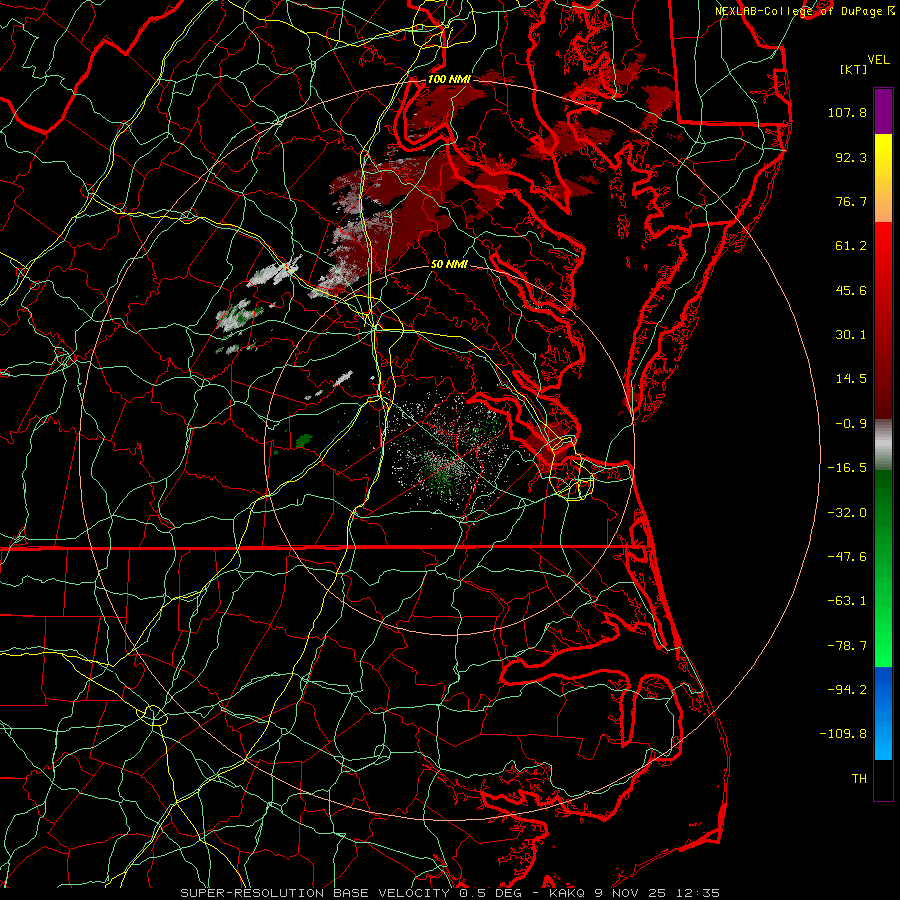This screenshot has height=900, width=900.
Task: Click the -94.2 velocity scale value
Action: coord(847,690)
